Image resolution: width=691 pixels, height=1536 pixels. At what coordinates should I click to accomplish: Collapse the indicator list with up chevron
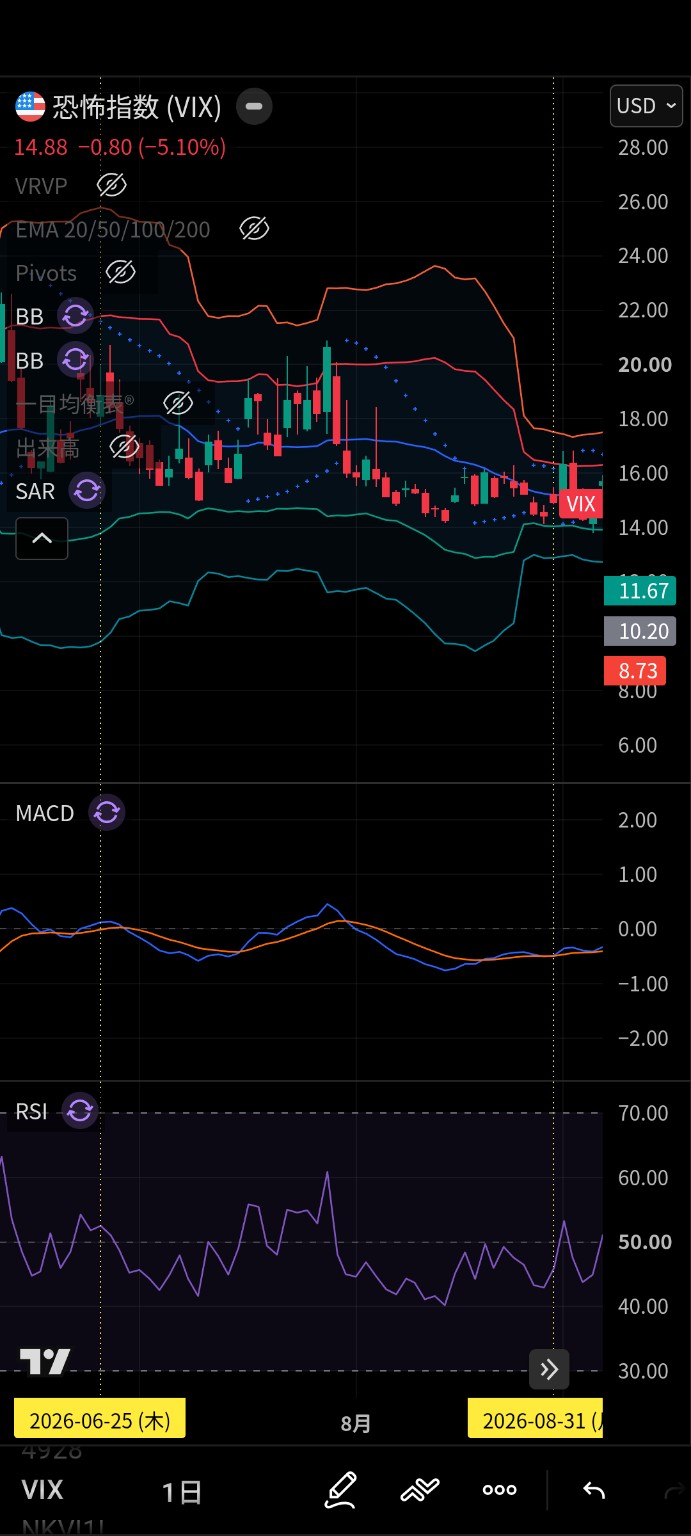[x=41, y=538]
